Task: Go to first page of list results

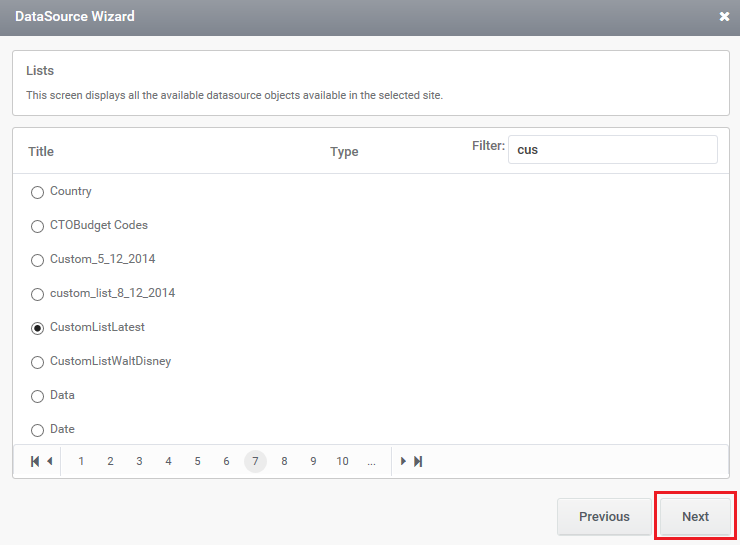Action: coord(35,461)
